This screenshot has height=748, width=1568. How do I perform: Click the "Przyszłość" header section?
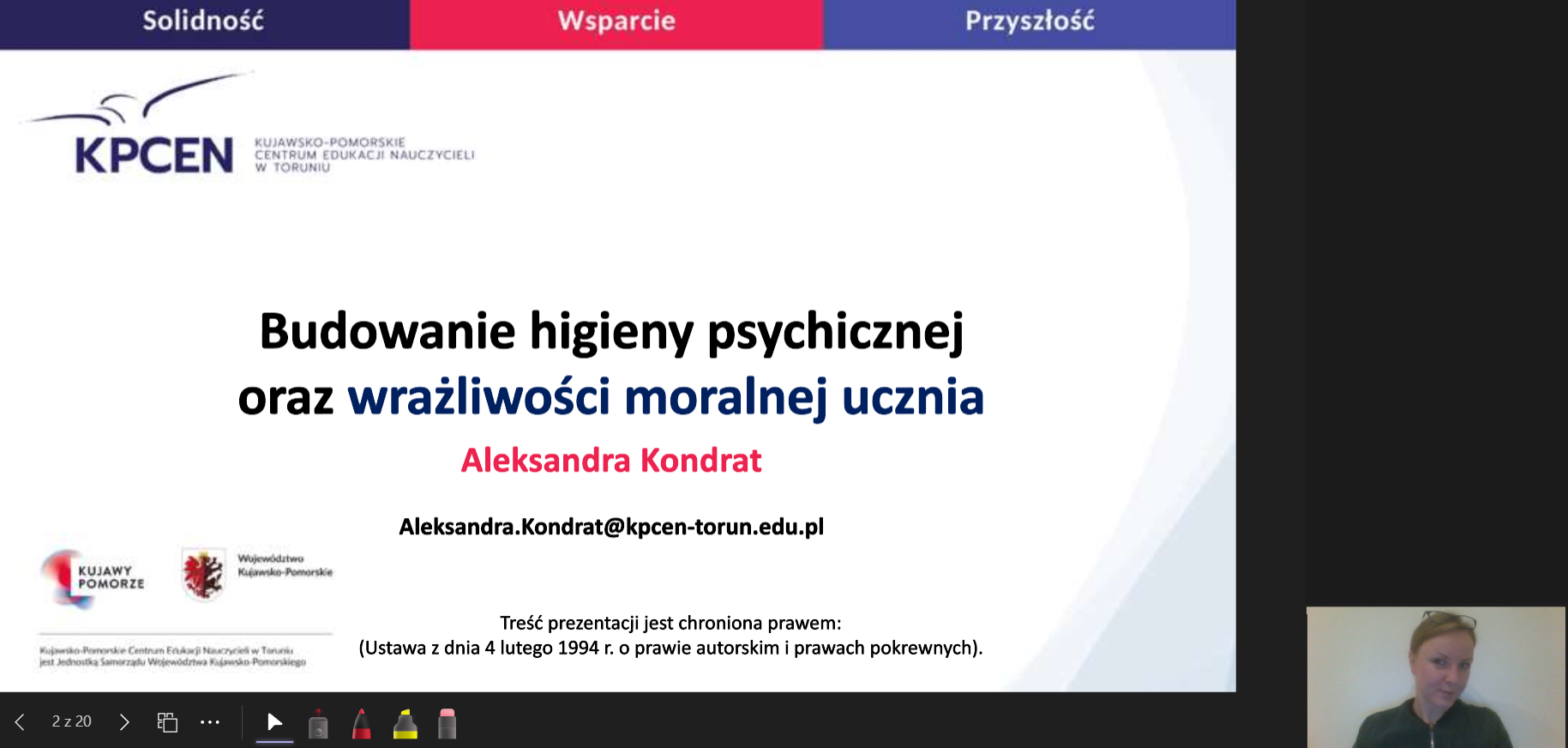click(x=1030, y=24)
